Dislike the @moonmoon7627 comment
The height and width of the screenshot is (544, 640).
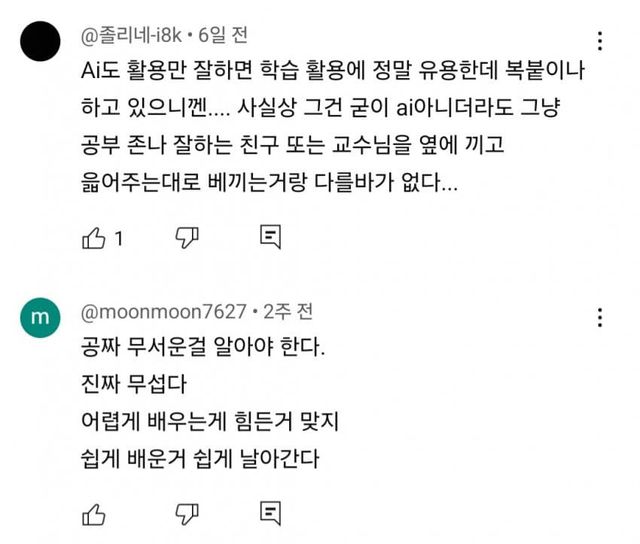[x=186, y=514]
